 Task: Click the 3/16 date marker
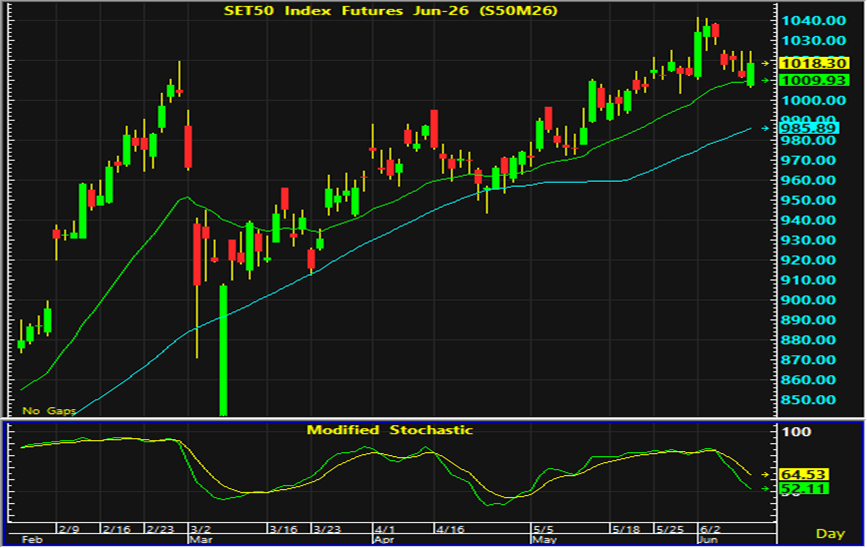[283, 529]
